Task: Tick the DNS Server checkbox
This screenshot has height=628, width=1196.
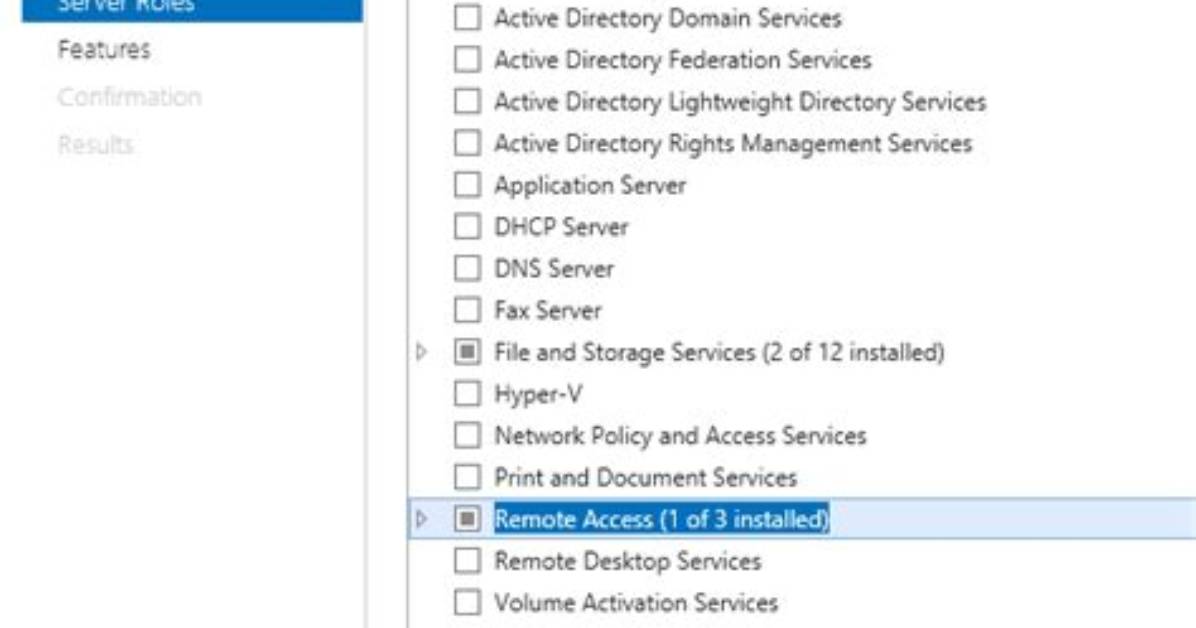Action: [467, 269]
